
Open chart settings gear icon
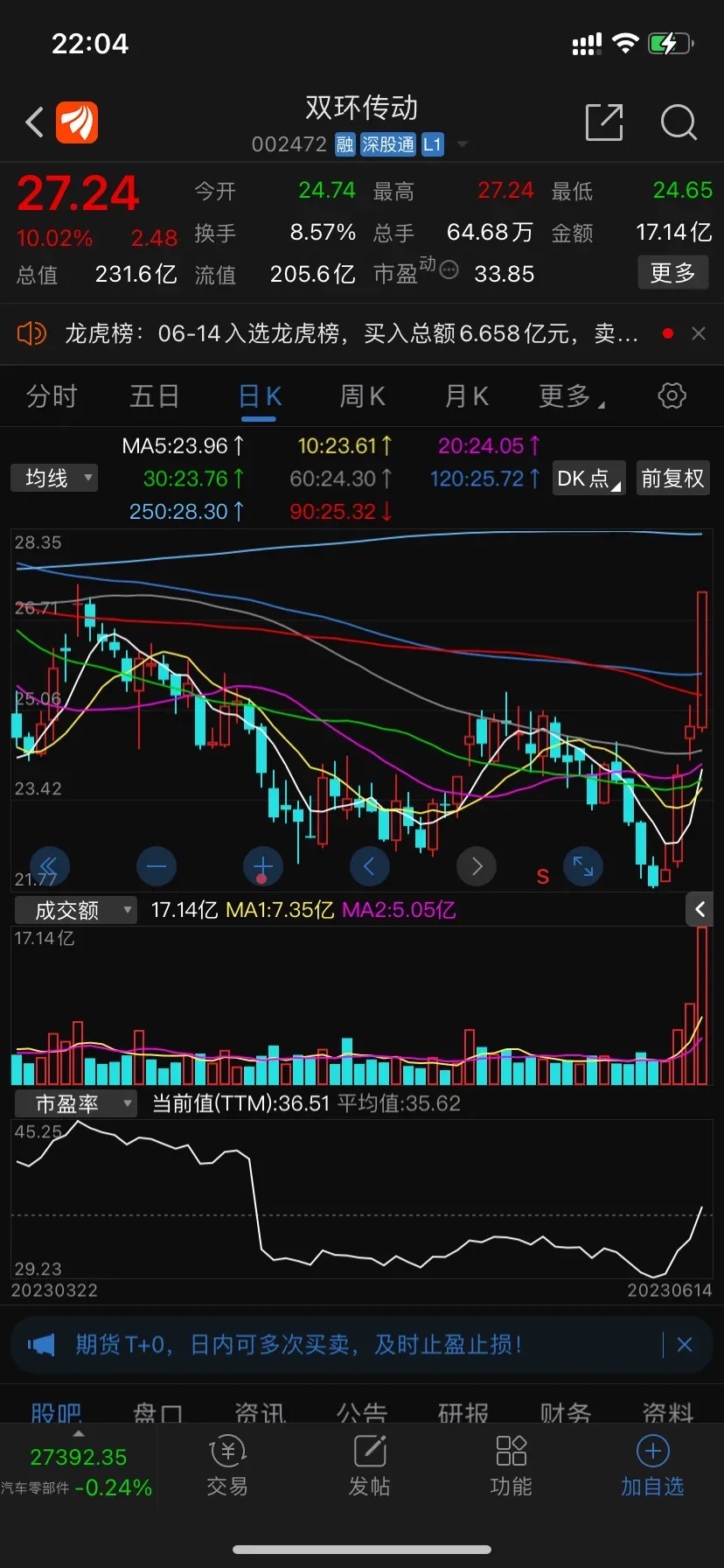(x=672, y=395)
